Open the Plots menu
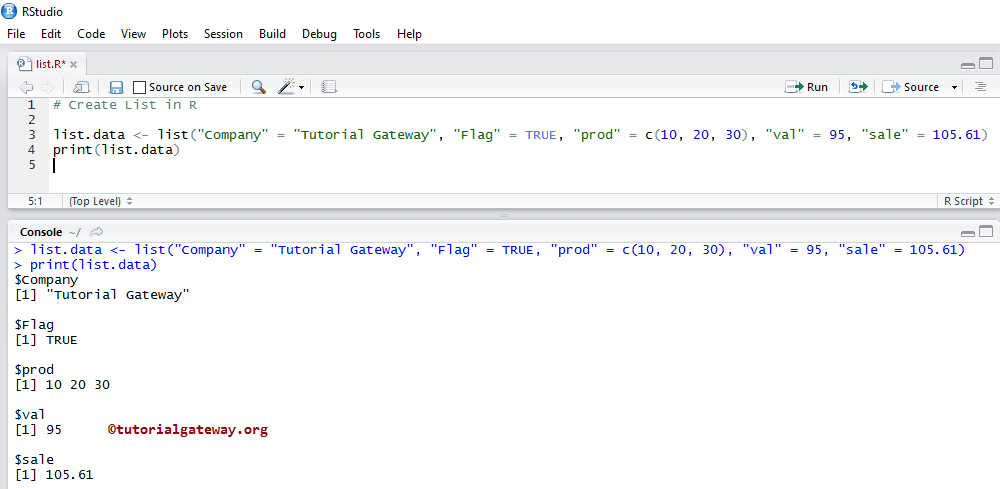 pos(175,34)
